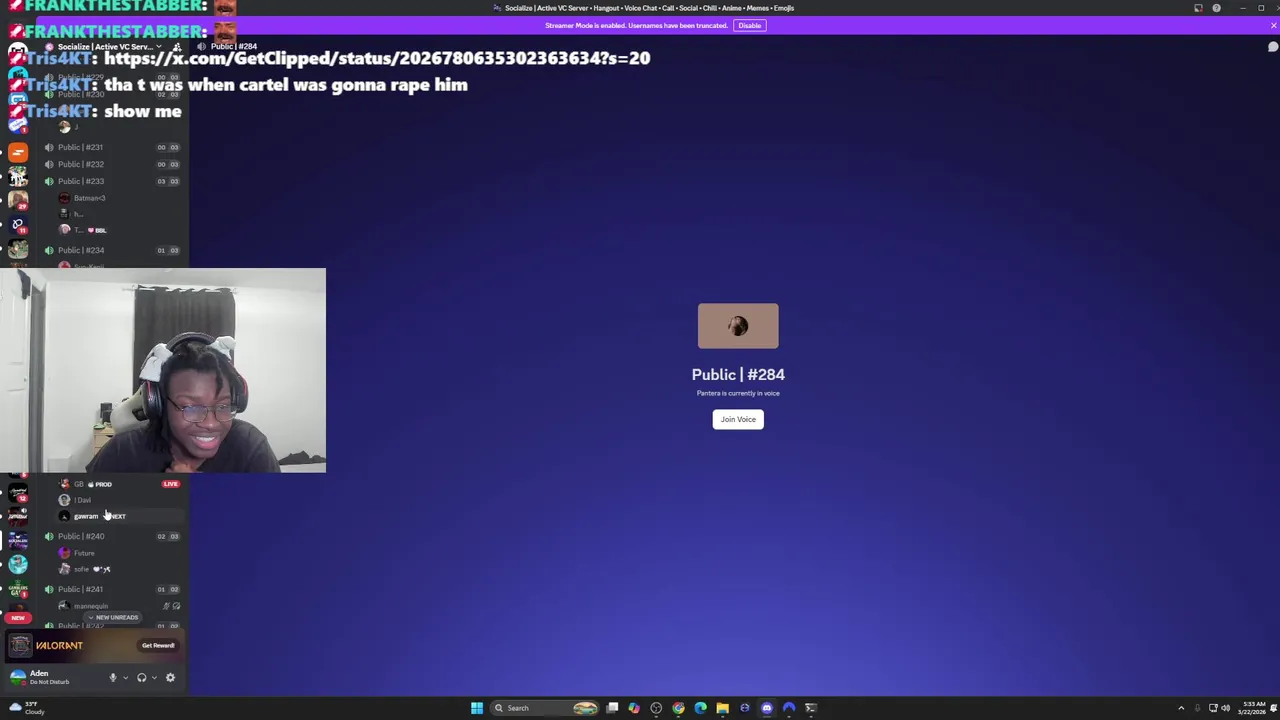Open Google Chrome from the taskbar

678,708
